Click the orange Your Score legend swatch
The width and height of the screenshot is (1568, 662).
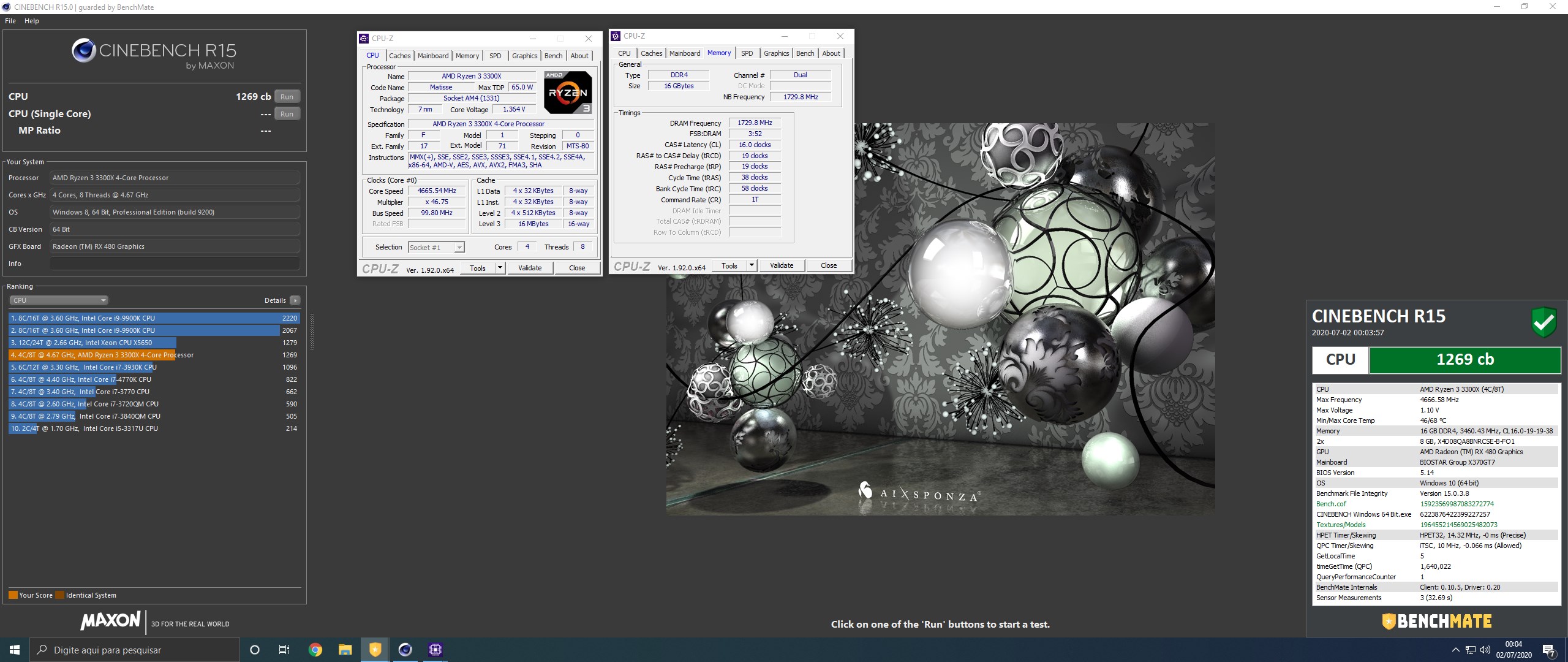point(13,595)
